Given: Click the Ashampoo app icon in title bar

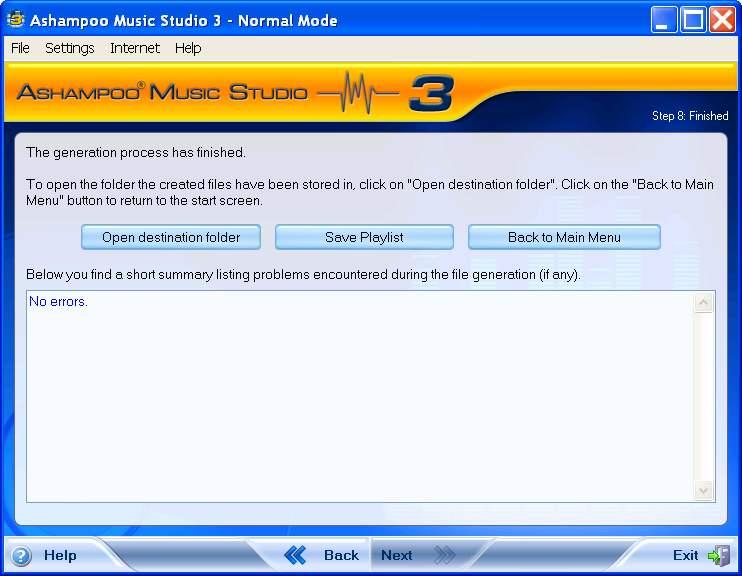Looking at the screenshot, I should click(15, 20).
